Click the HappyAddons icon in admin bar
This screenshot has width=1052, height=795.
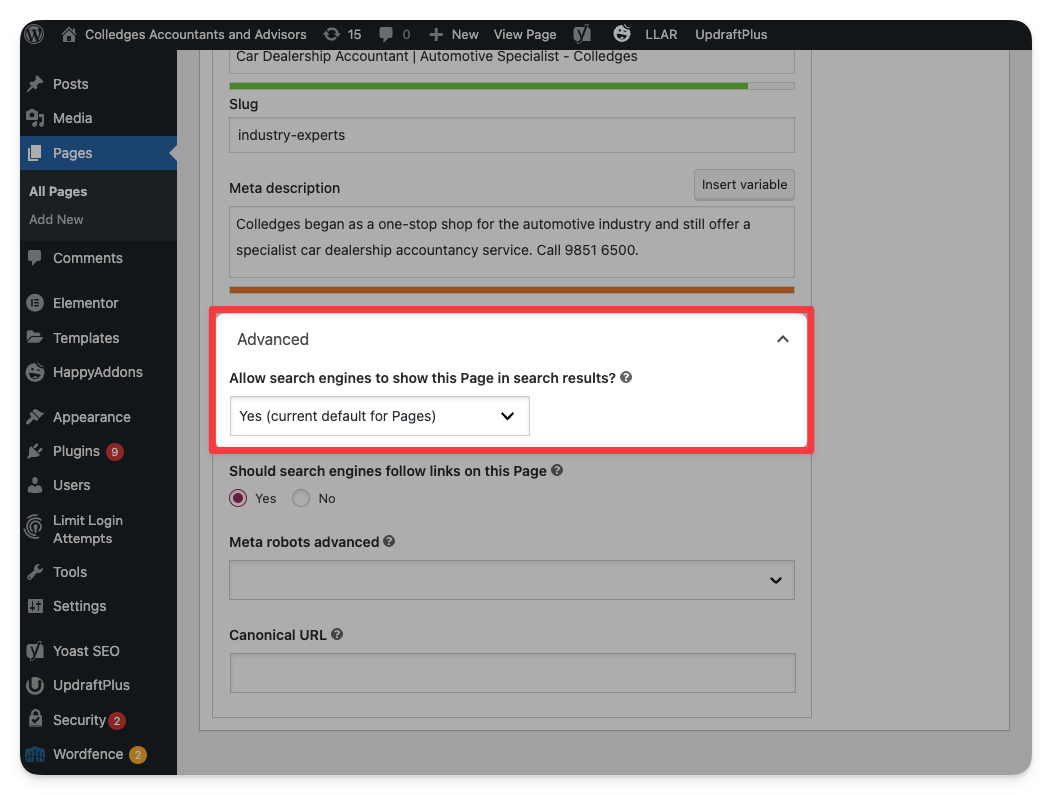[622, 34]
